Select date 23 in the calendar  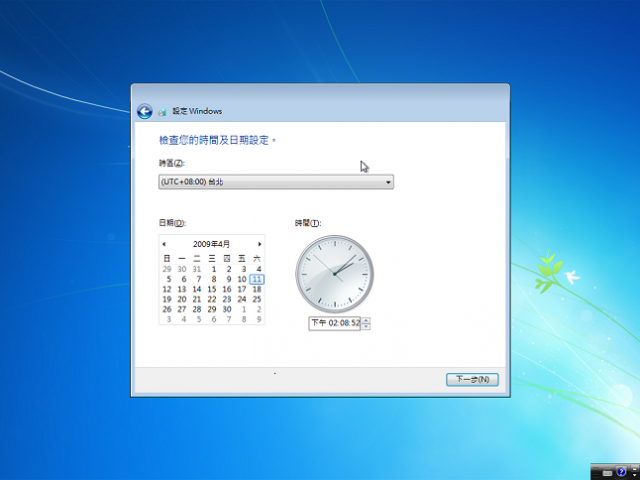click(227, 299)
